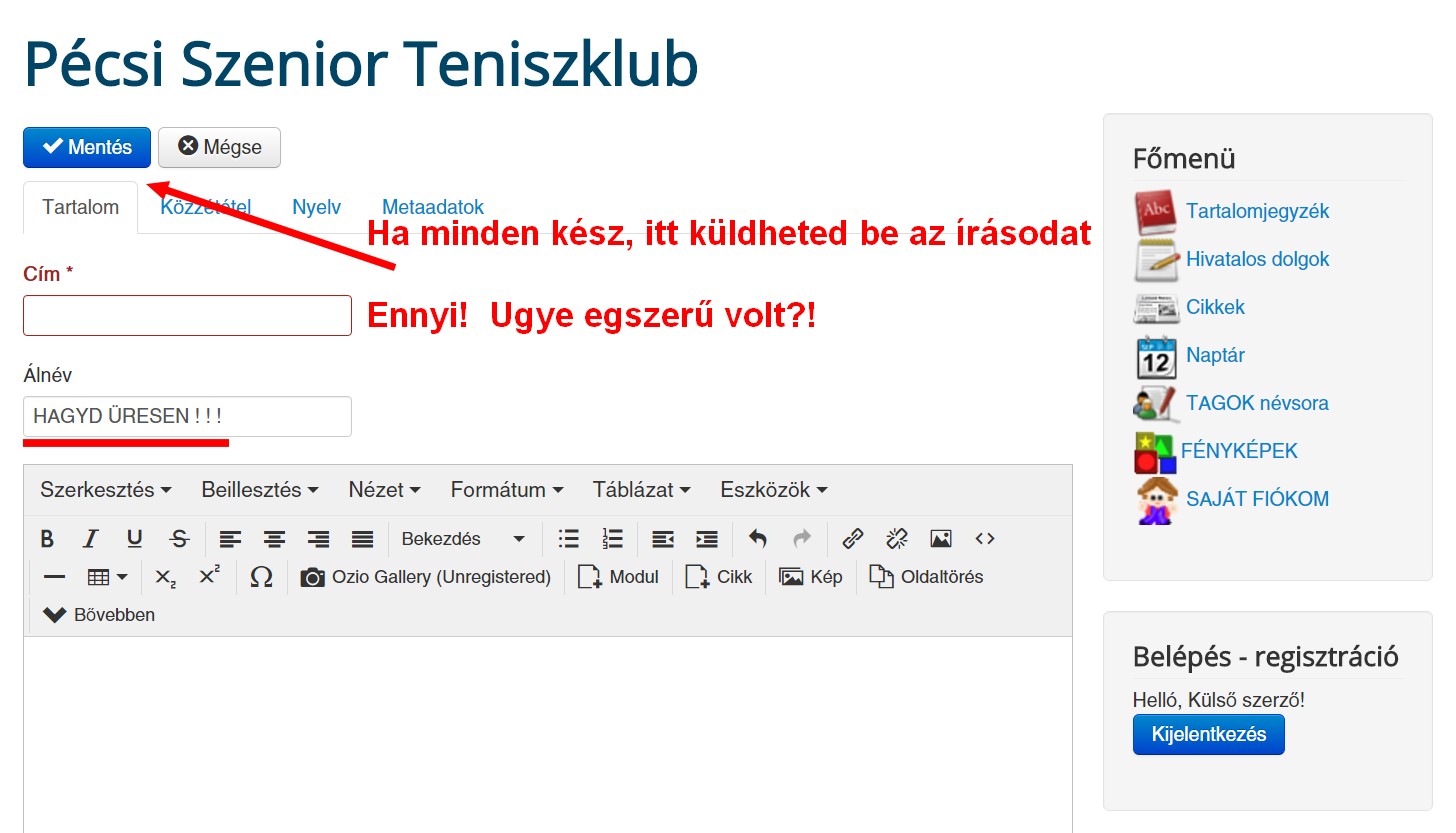This screenshot has width=1456, height=833.
Task: Open the Szerkesztés menu
Action: coord(105,490)
